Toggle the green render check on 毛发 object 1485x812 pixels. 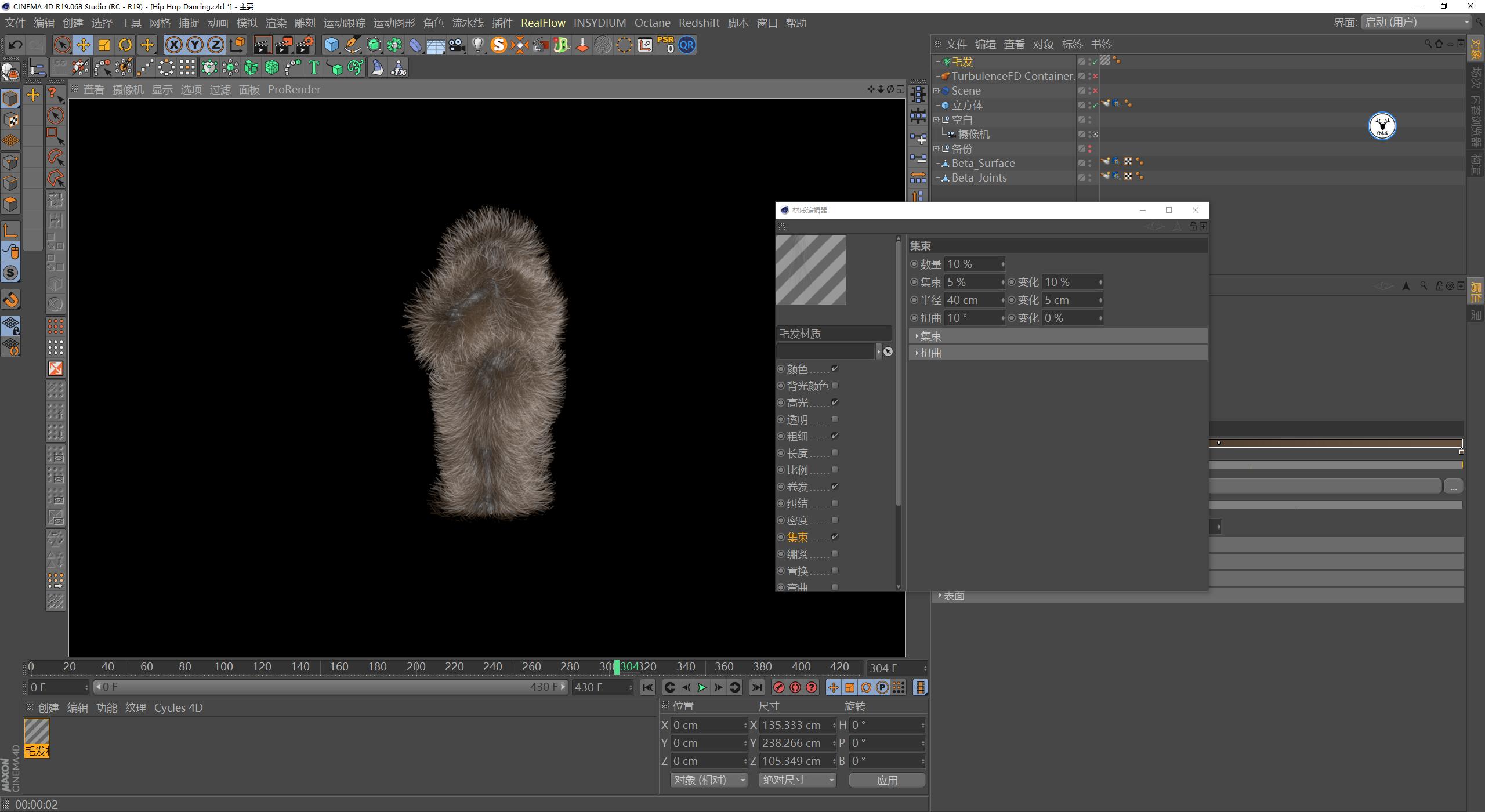coord(1093,61)
